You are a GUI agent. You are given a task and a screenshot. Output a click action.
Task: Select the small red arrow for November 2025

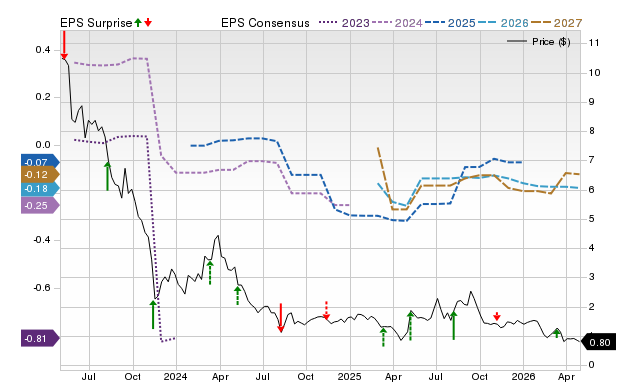[x=497, y=316]
